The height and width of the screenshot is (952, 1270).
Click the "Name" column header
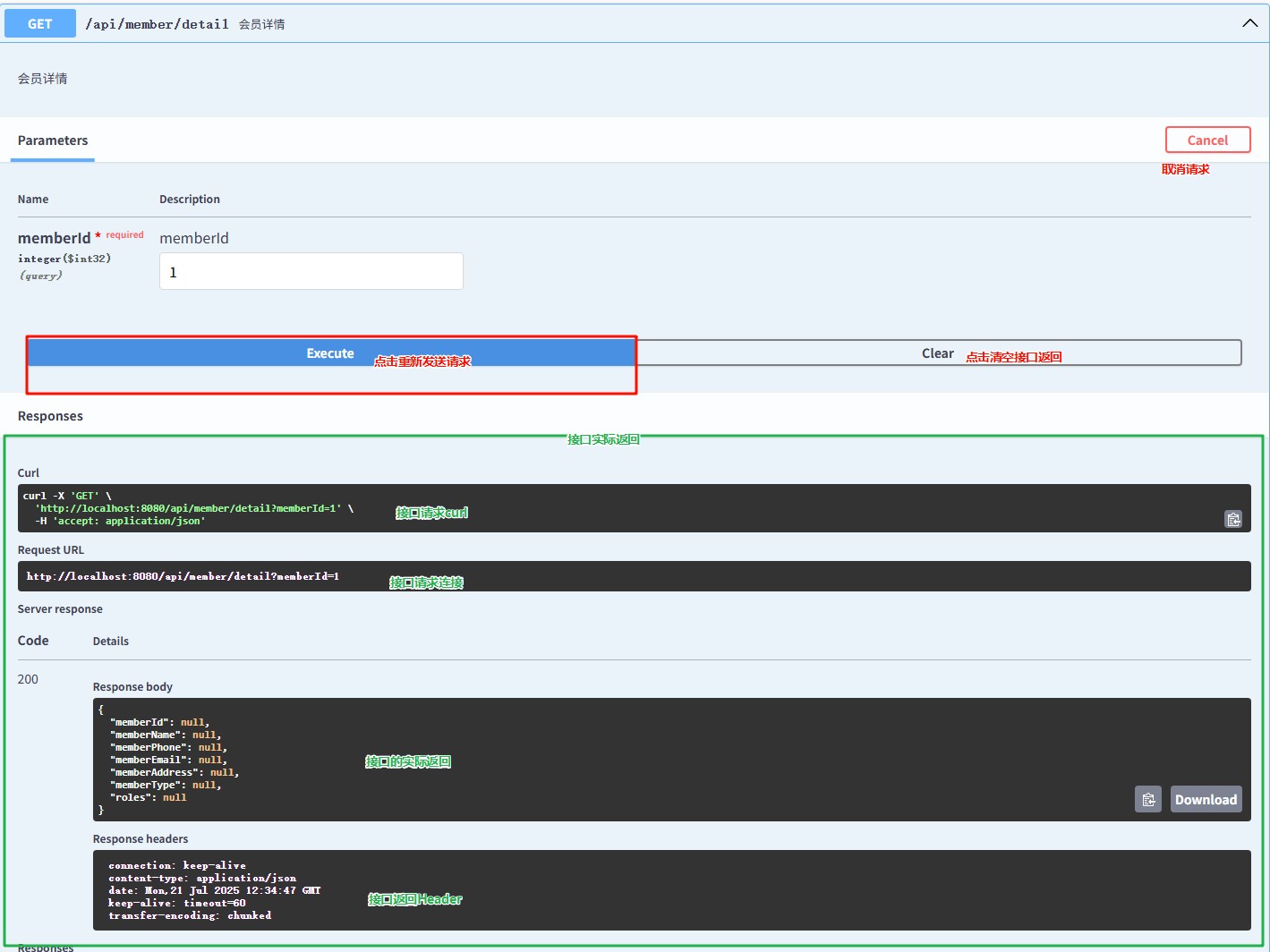(x=33, y=199)
